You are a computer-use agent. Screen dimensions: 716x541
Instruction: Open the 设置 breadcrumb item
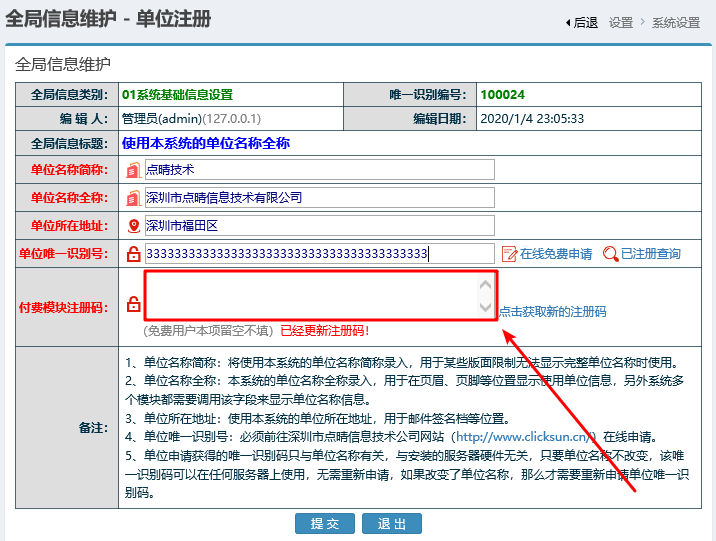[x=621, y=22]
